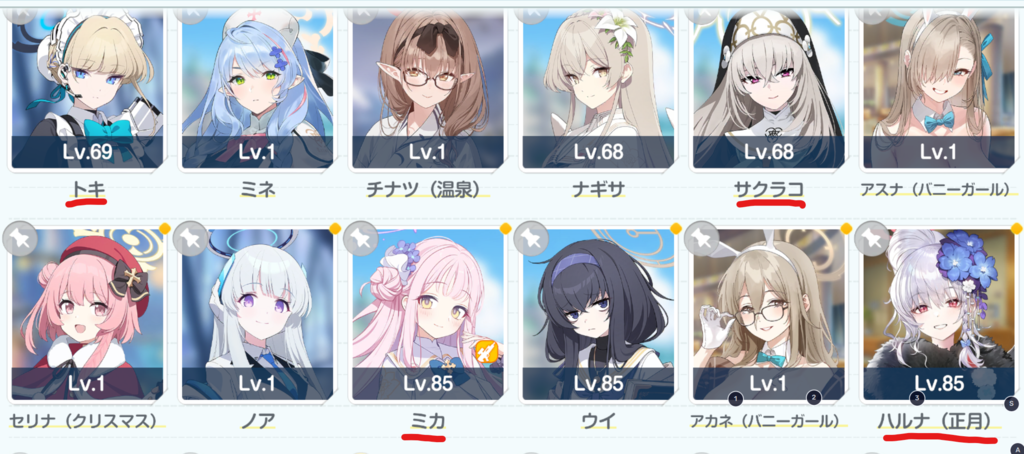Viewport: 1024px width, 454px height.
Task: Toggle pin on ウイ card
Action: (x=530, y=239)
